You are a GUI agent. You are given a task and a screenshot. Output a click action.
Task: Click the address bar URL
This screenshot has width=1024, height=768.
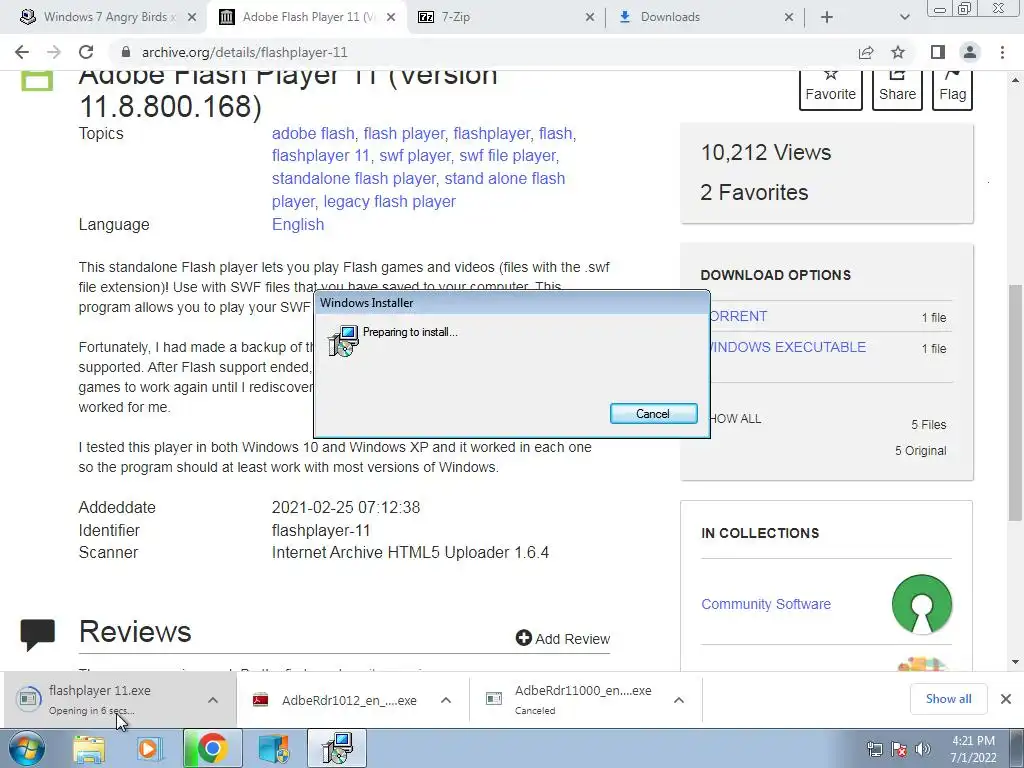[x=244, y=52]
